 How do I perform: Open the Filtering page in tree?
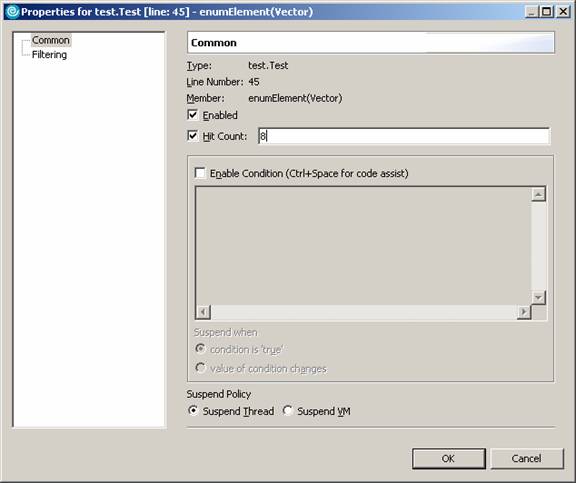tap(49, 55)
